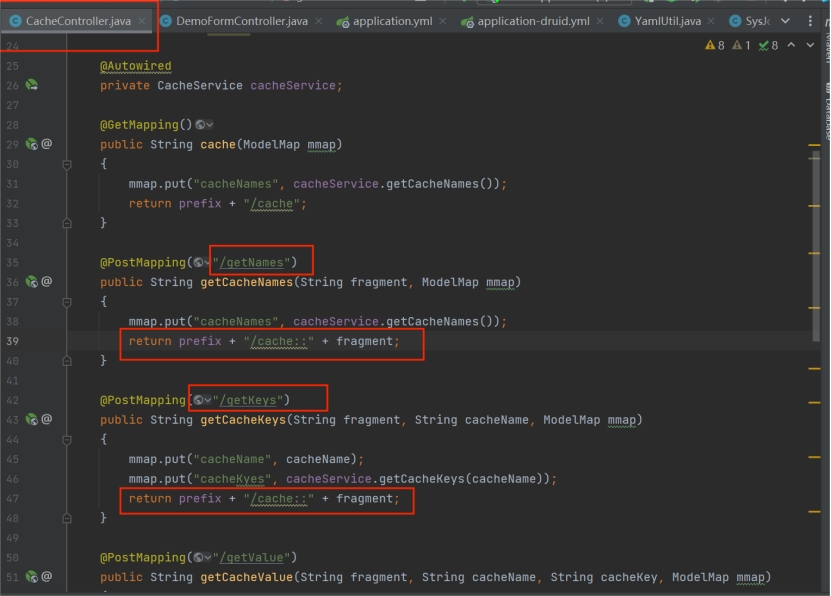The width and height of the screenshot is (831, 596).
Task: Click the gutter icon next to getCacheKeys method
Action: [32, 420]
